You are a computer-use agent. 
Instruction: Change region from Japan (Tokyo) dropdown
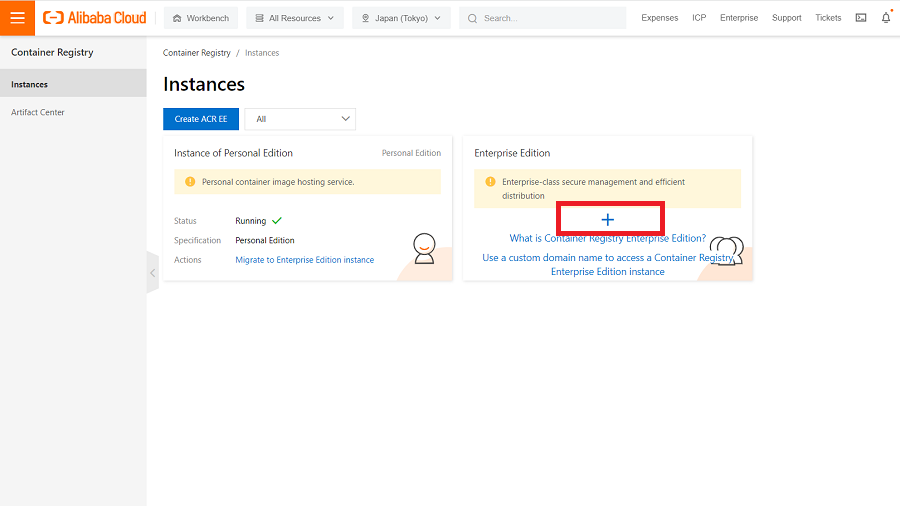(401, 18)
